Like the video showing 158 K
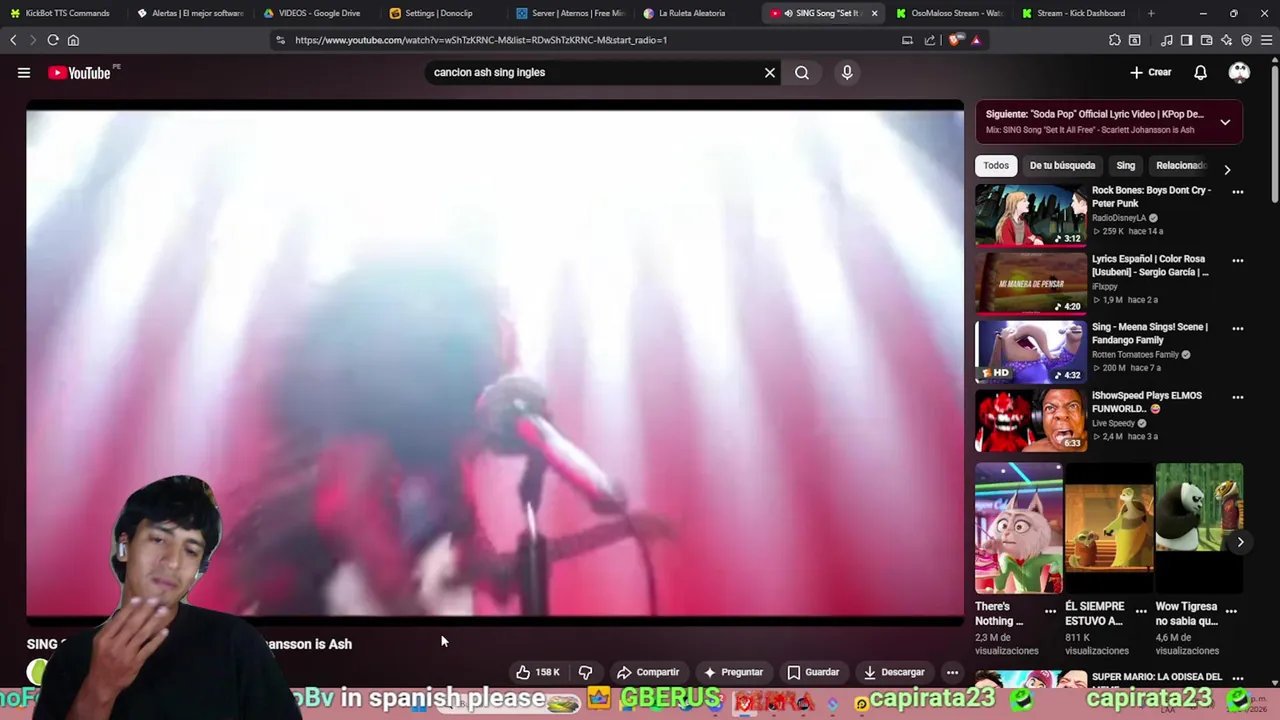This screenshot has width=1280, height=720. pyautogui.click(x=538, y=672)
